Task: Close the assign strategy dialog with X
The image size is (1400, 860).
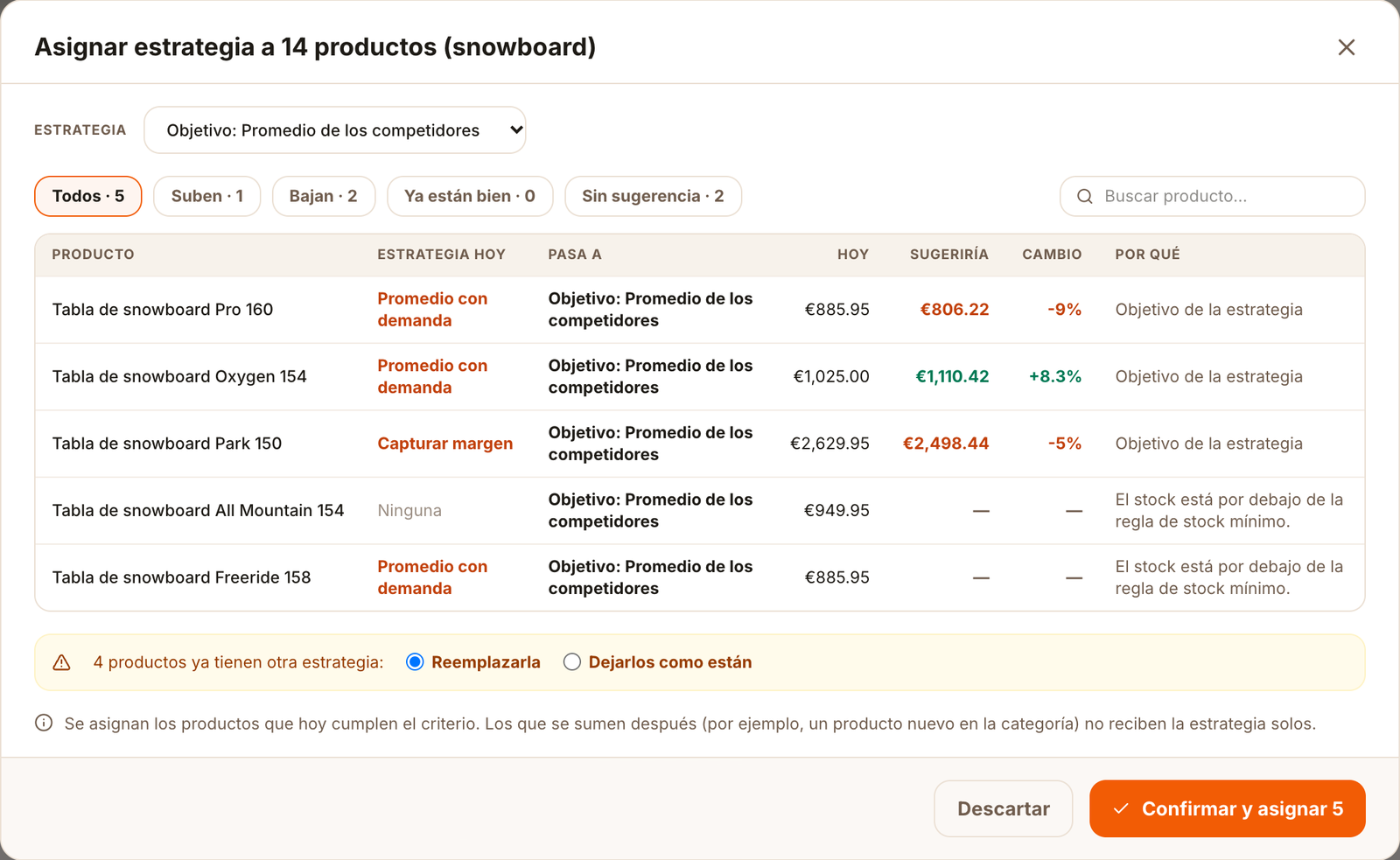Action: click(x=1346, y=47)
